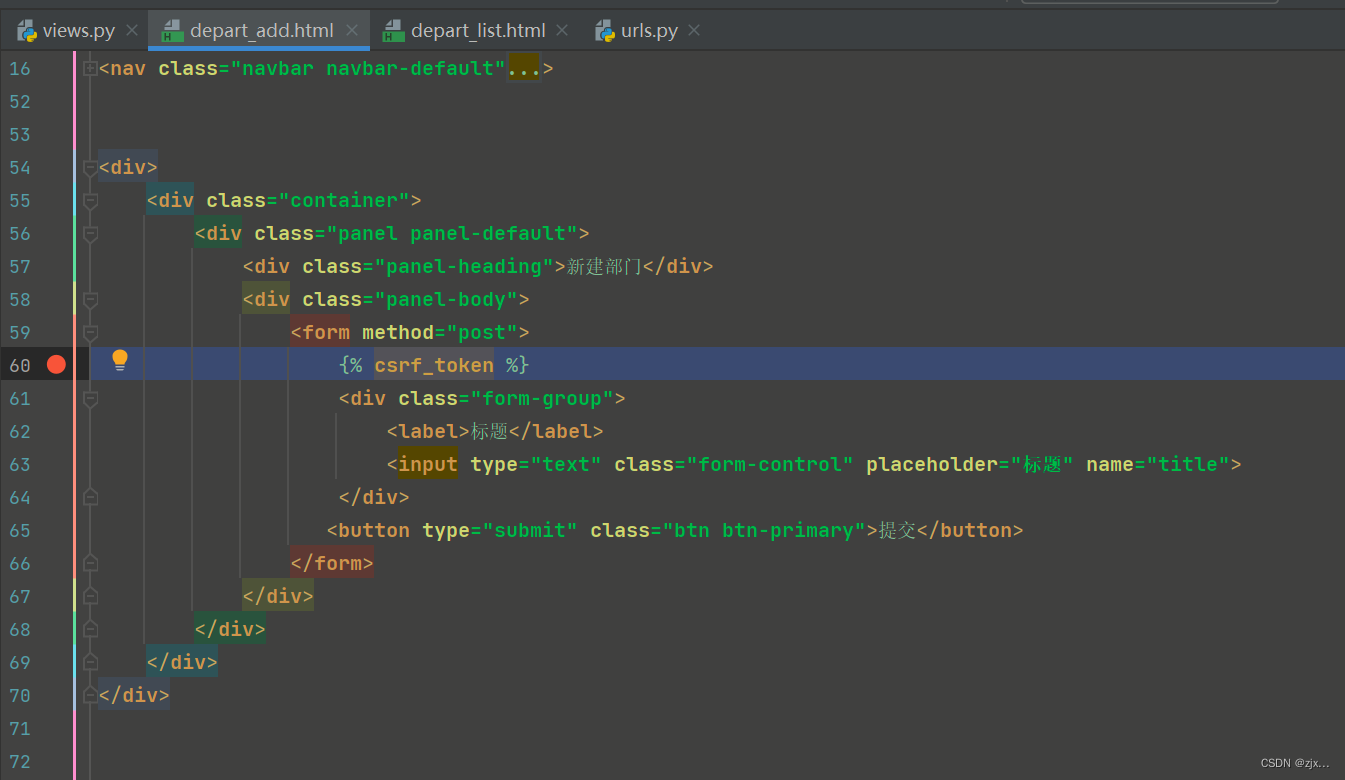The width and height of the screenshot is (1345, 780).
Task: Collapse the panel-body div at line 58
Action: point(90,299)
